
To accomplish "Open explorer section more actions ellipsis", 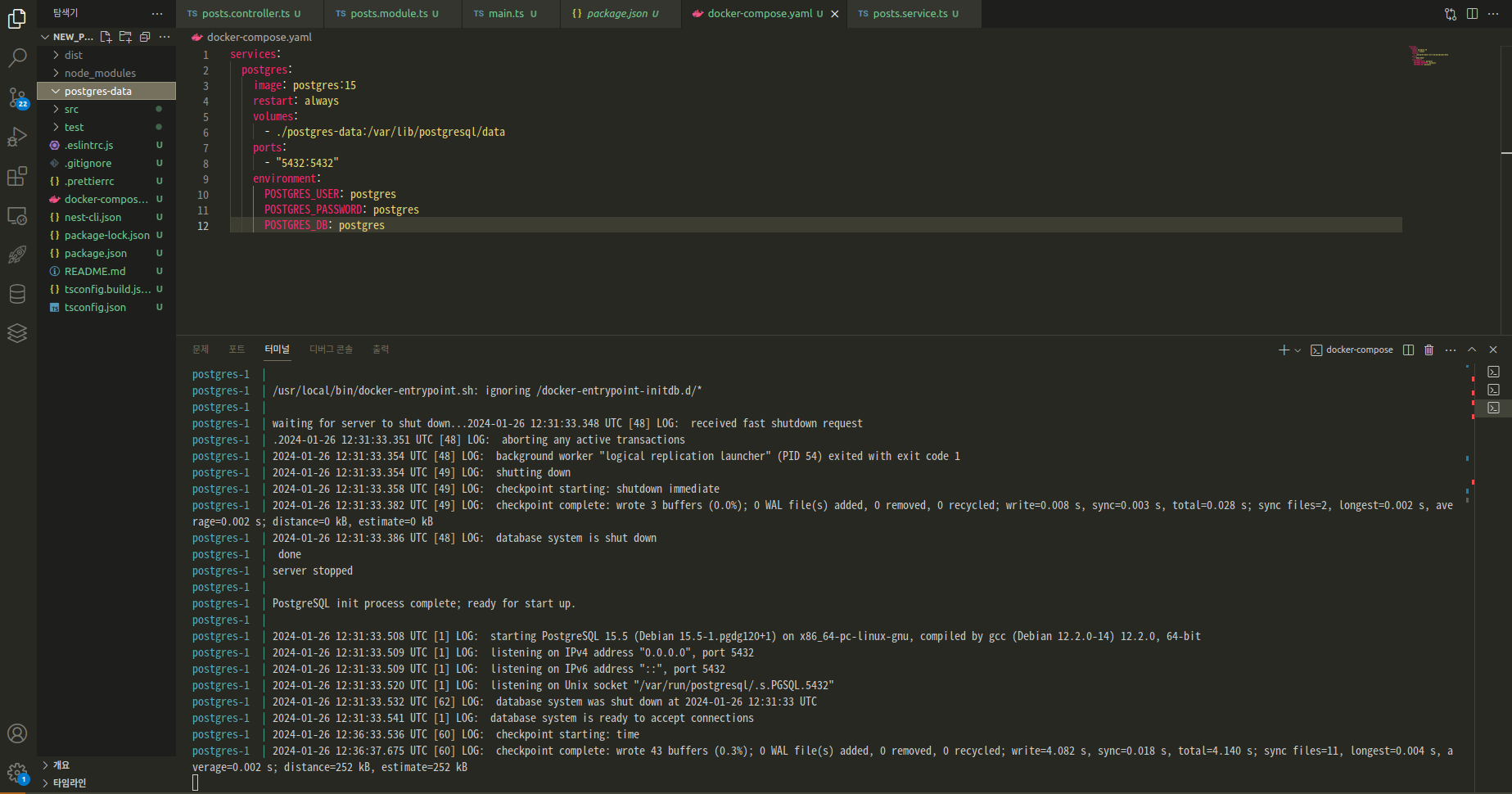I will [165, 37].
